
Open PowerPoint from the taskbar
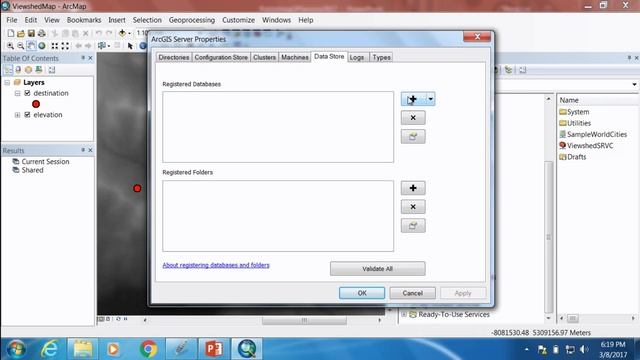[214, 349]
